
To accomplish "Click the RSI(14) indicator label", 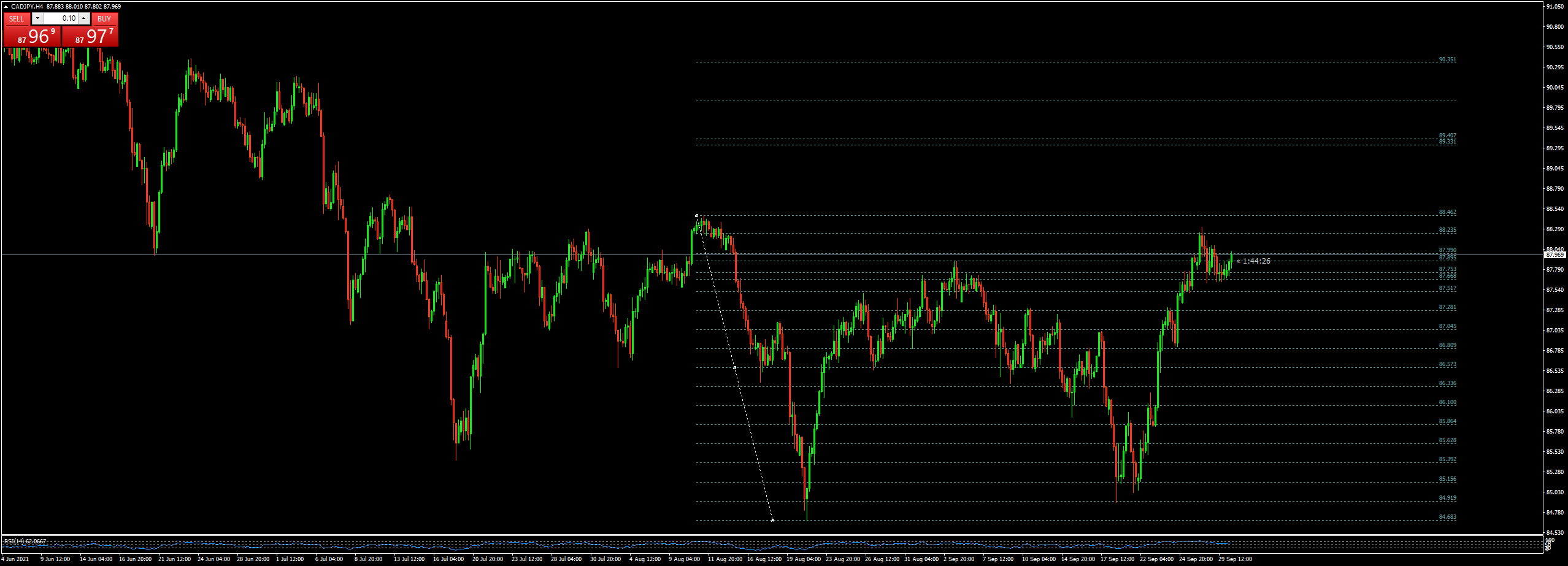I will point(25,541).
